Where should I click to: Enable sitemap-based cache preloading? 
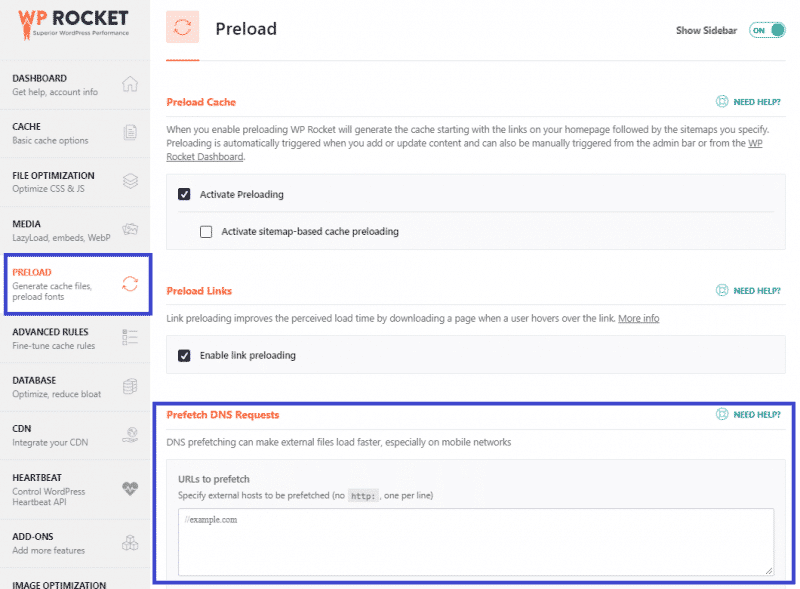(206, 231)
